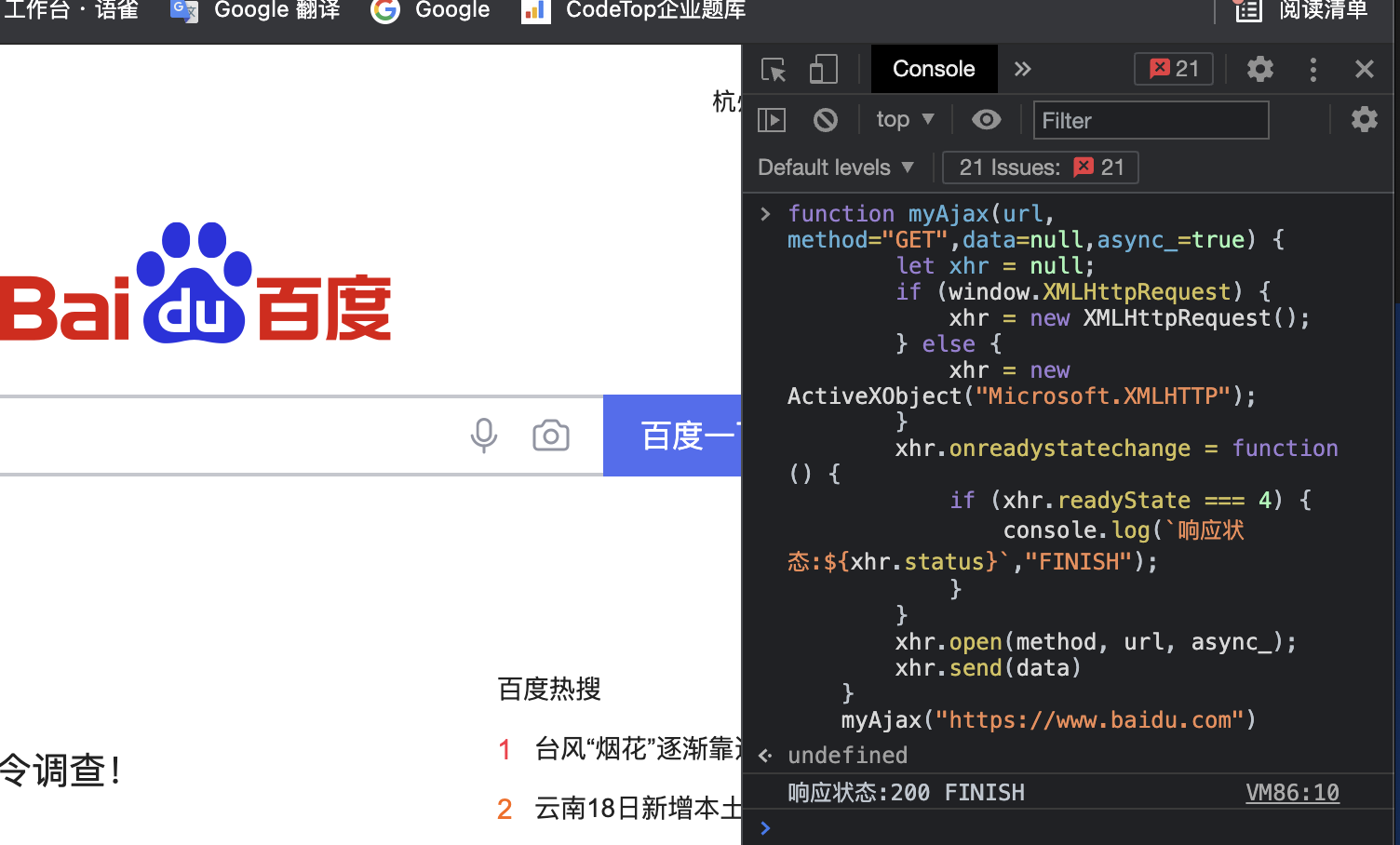Show the console sidebar

(772, 120)
